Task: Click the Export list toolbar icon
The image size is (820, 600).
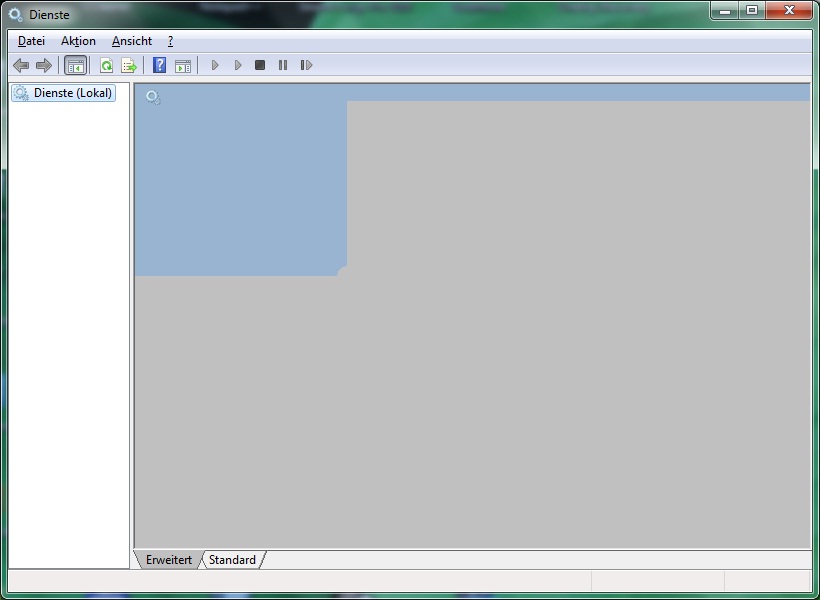Action: point(129,65)
